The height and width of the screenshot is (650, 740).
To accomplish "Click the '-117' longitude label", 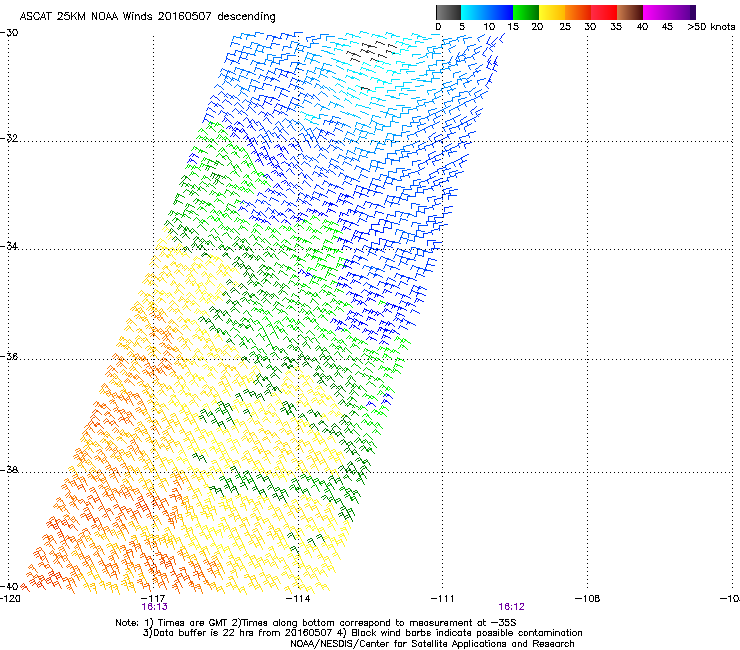I will tap(153, 599).
